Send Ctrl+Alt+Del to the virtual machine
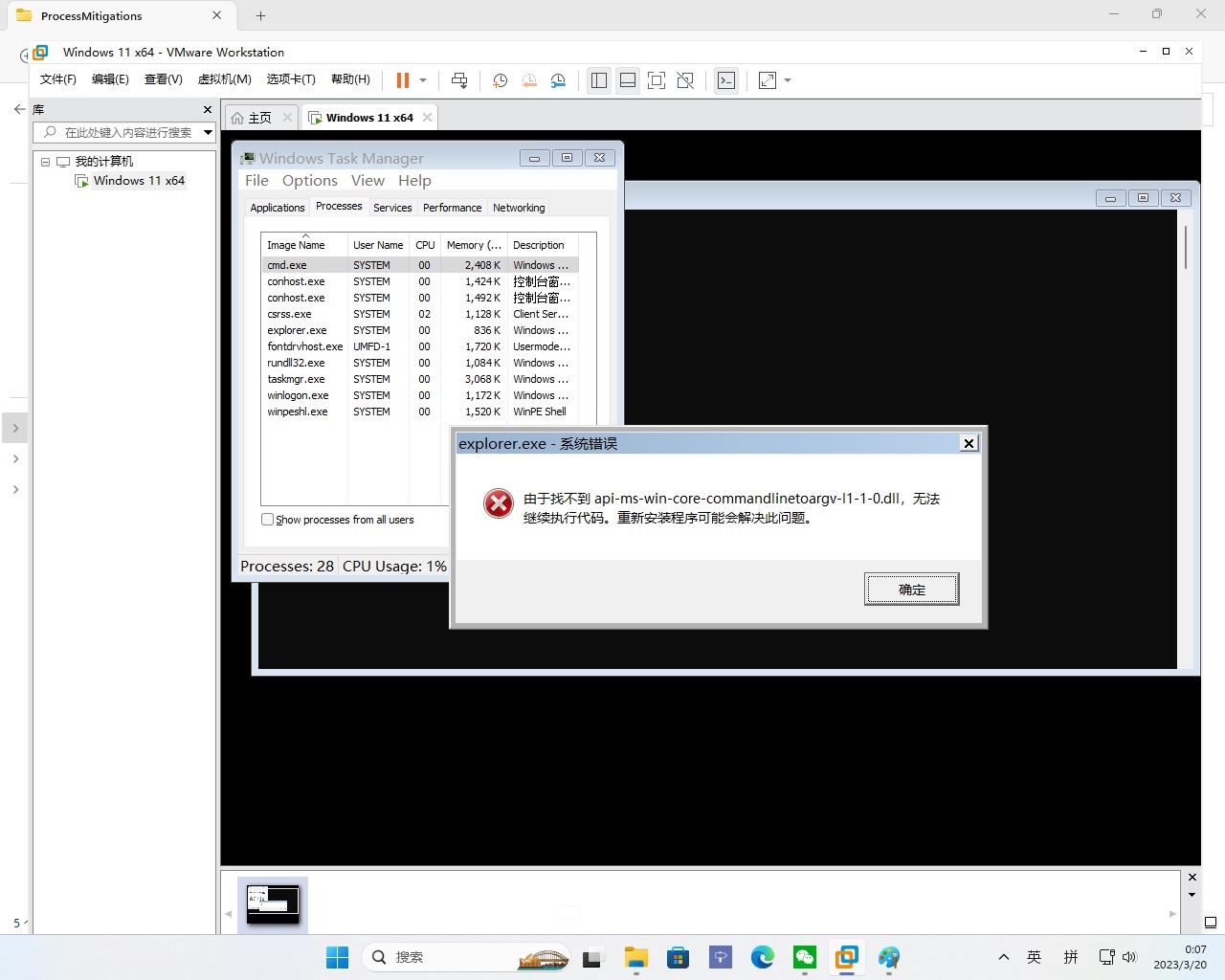This screenshot has height=980, width=1225. [459, 80]
